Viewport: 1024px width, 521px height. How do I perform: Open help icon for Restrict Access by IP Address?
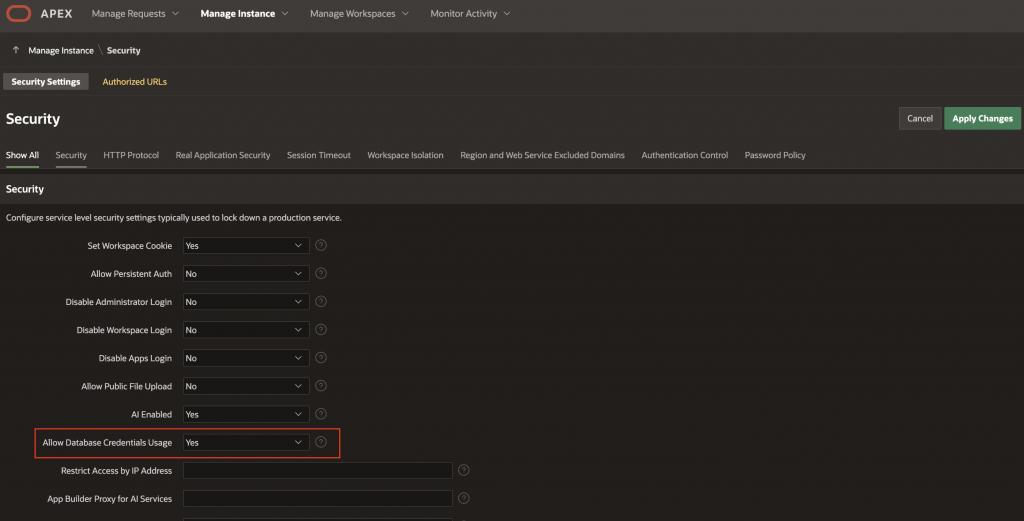click(463, 470)
